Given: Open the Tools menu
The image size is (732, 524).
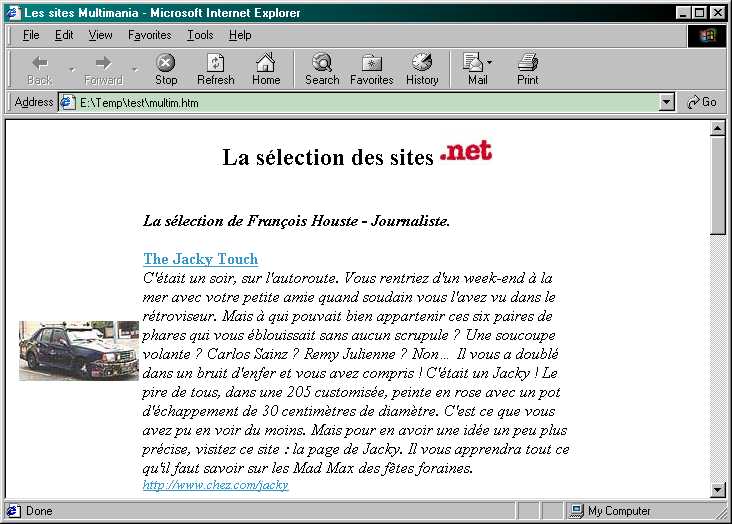Looking at the screenshot, I should [x=200, y=35].
